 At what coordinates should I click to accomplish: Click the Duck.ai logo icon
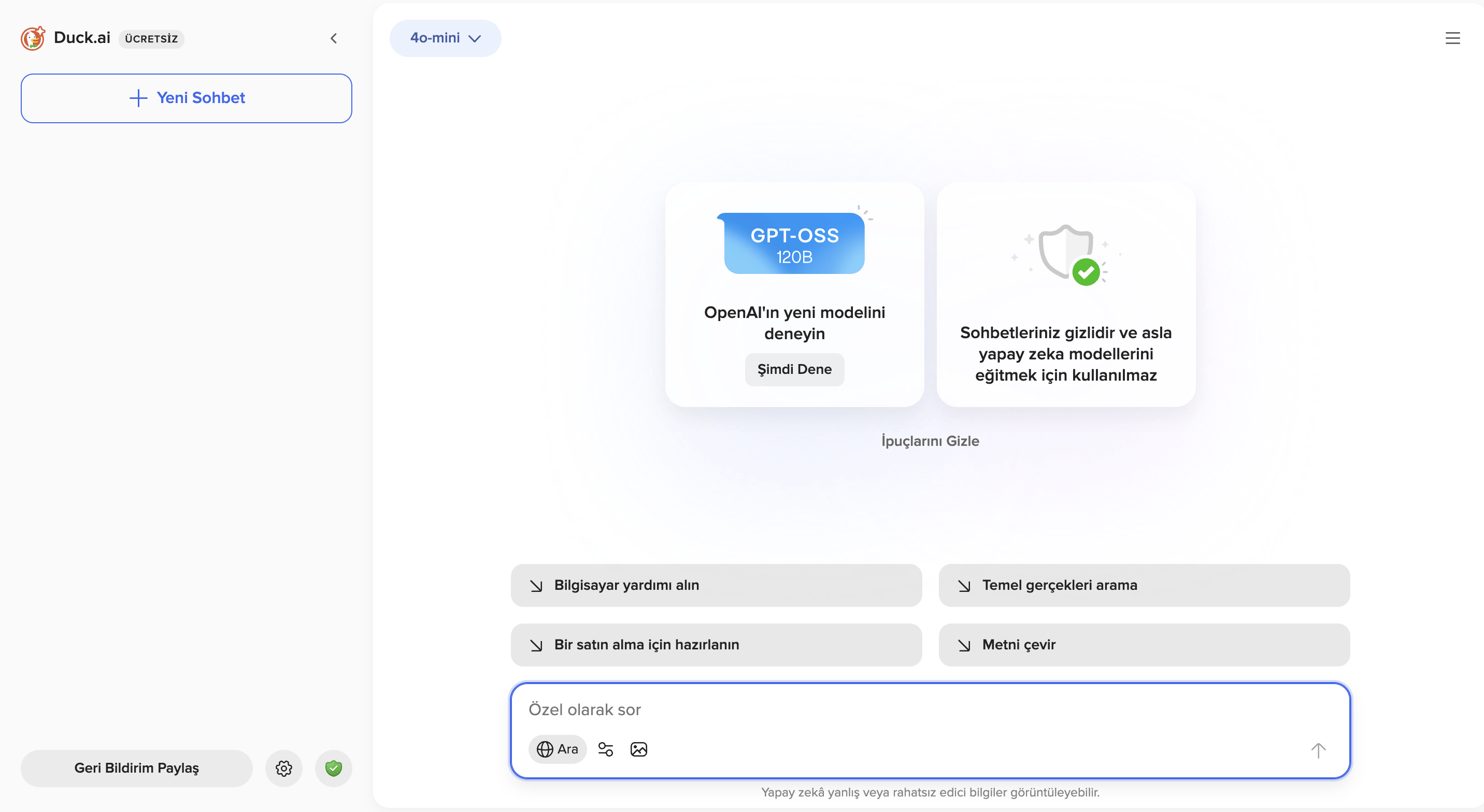coord(32,38)
